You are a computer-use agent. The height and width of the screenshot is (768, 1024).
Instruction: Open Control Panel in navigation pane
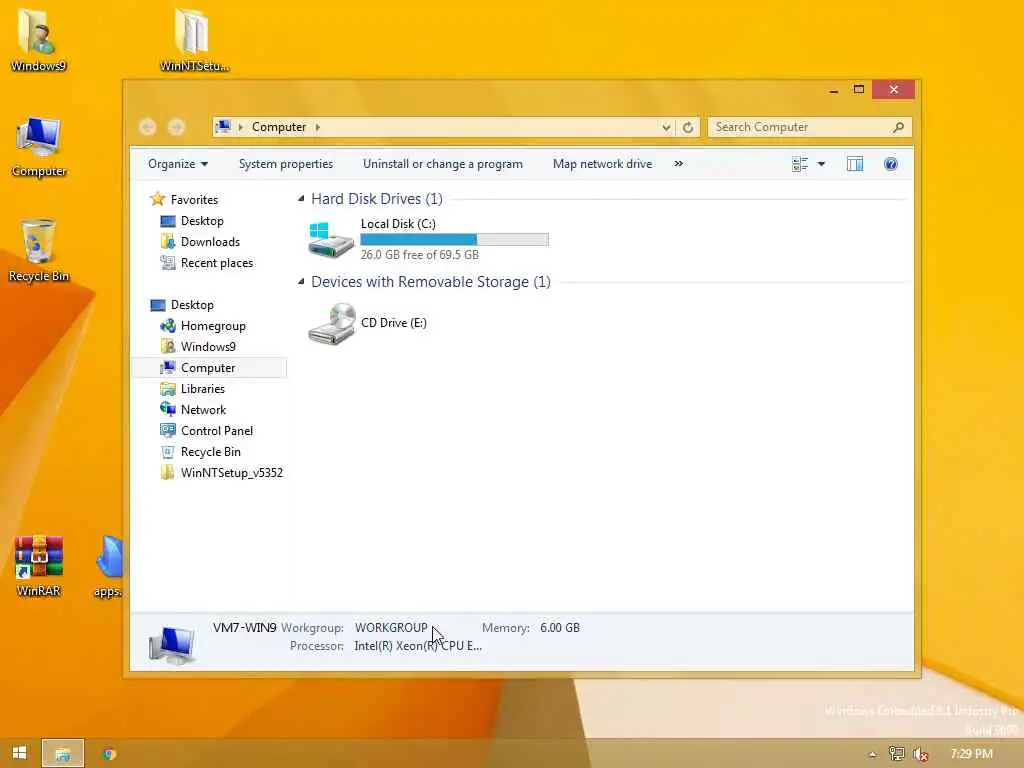(x=216, y=430)
